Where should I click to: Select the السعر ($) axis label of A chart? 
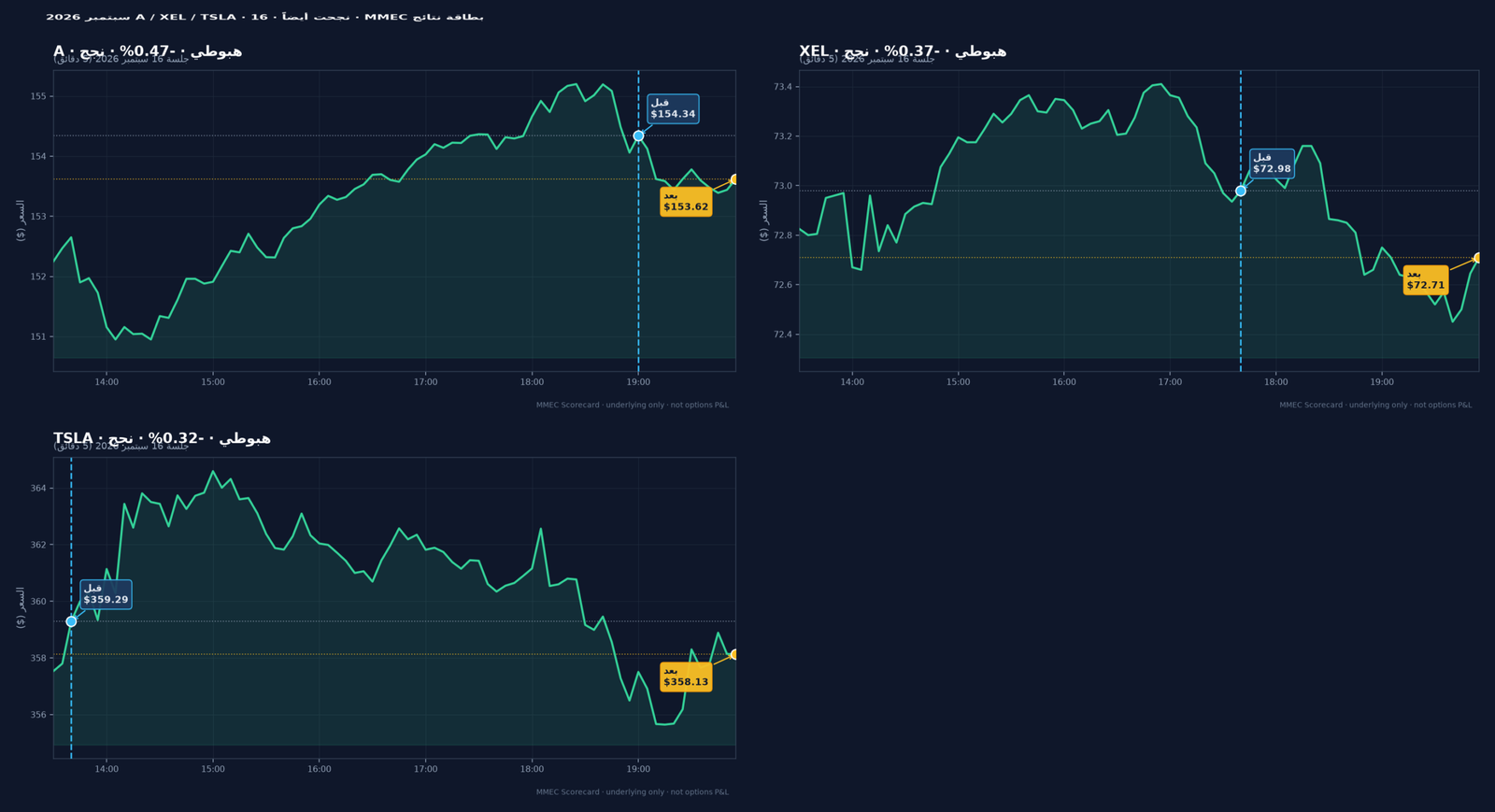pyautogui.click(x=21, y=221)
